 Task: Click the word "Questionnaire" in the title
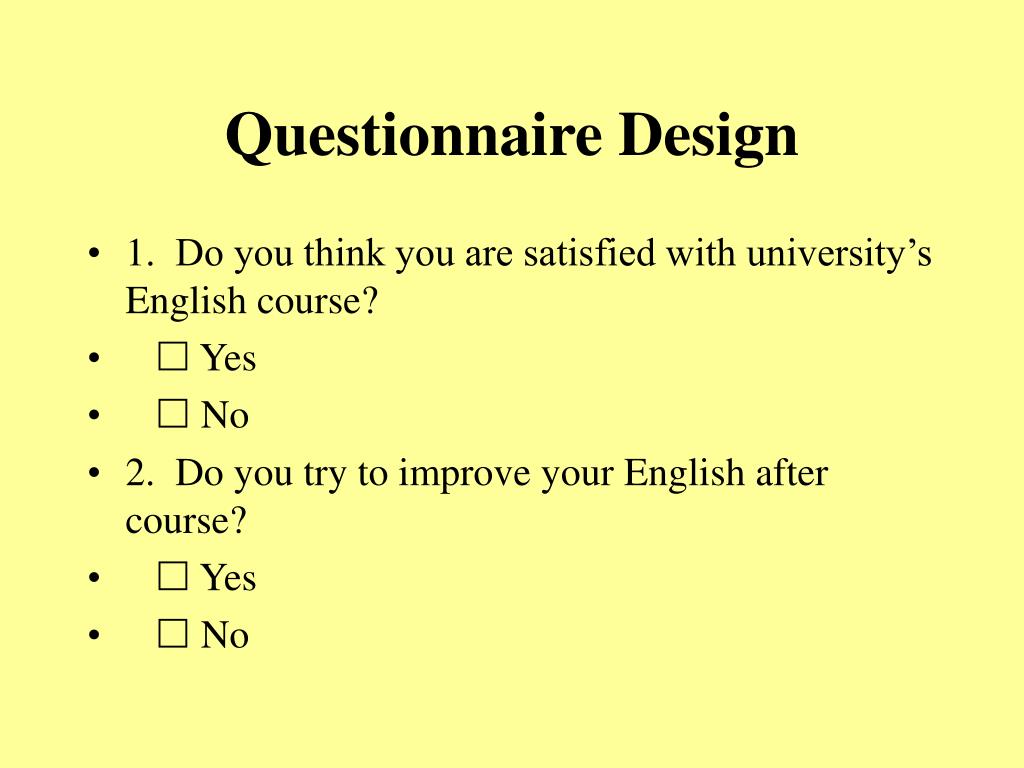(x=413, y=136)
